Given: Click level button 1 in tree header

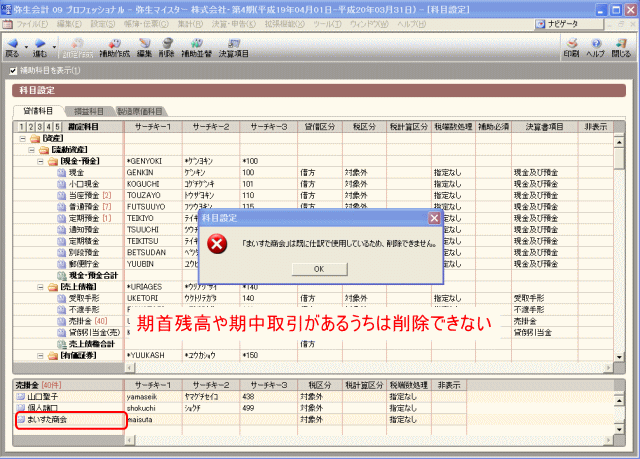Looking at the screenshot, I should [22, 127].
